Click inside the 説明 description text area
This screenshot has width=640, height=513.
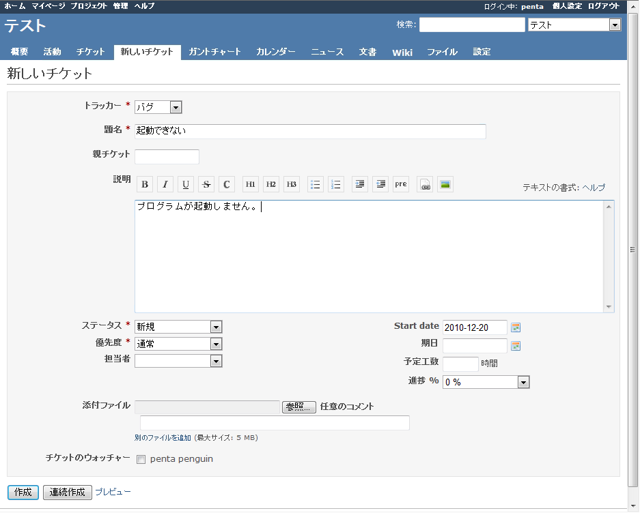pos(369,256)
